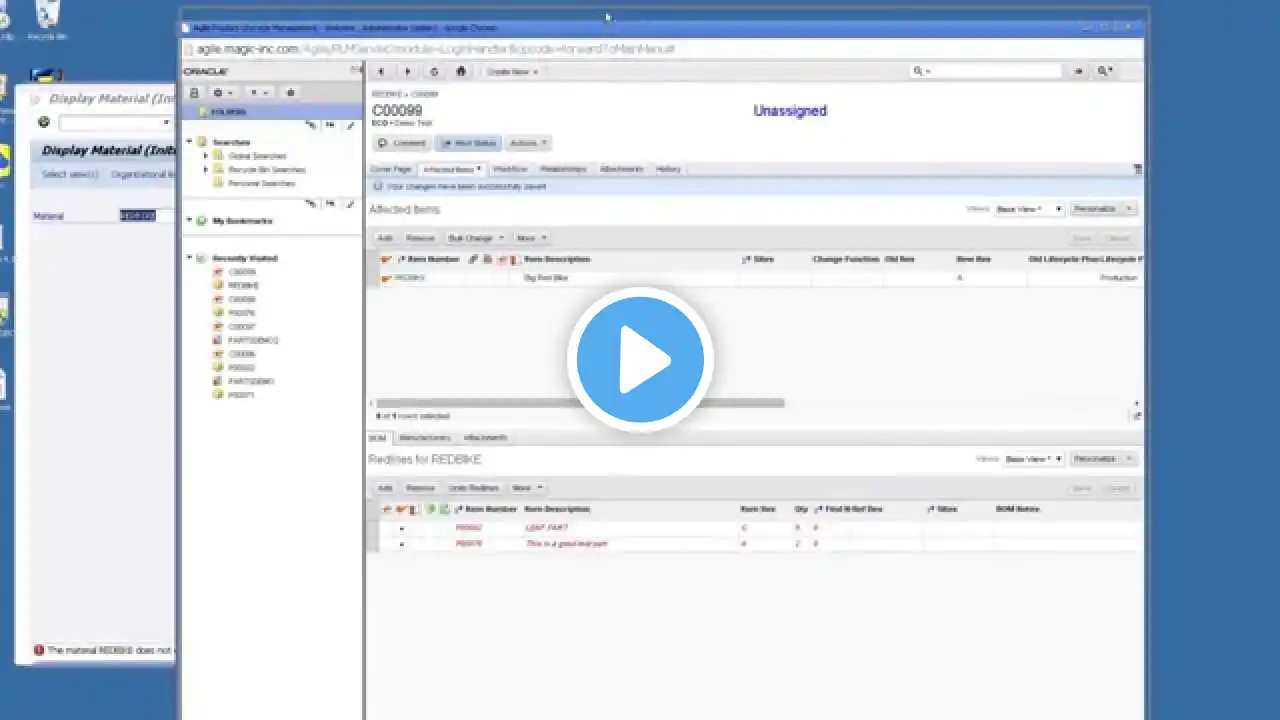Open advanced search magnifier icon
1280x720 pixels.
(1105, 72)
